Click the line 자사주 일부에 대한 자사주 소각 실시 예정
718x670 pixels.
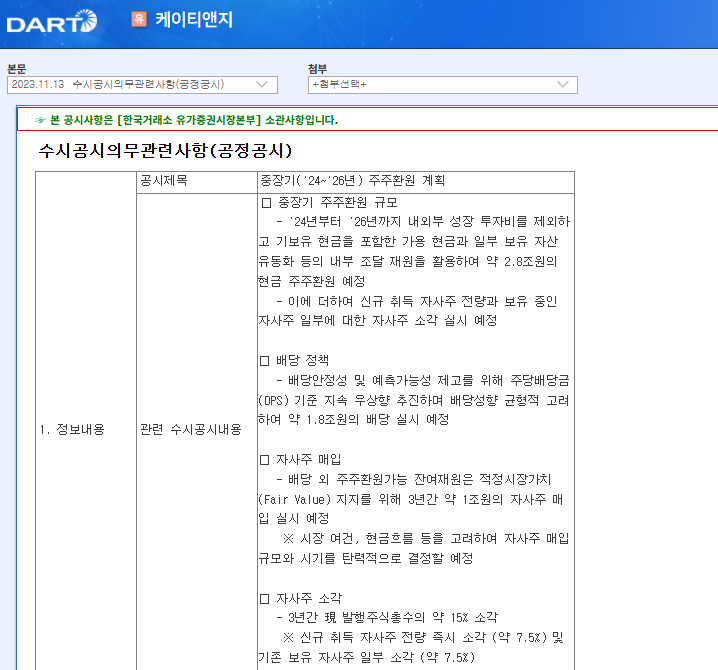coord(378,321)
